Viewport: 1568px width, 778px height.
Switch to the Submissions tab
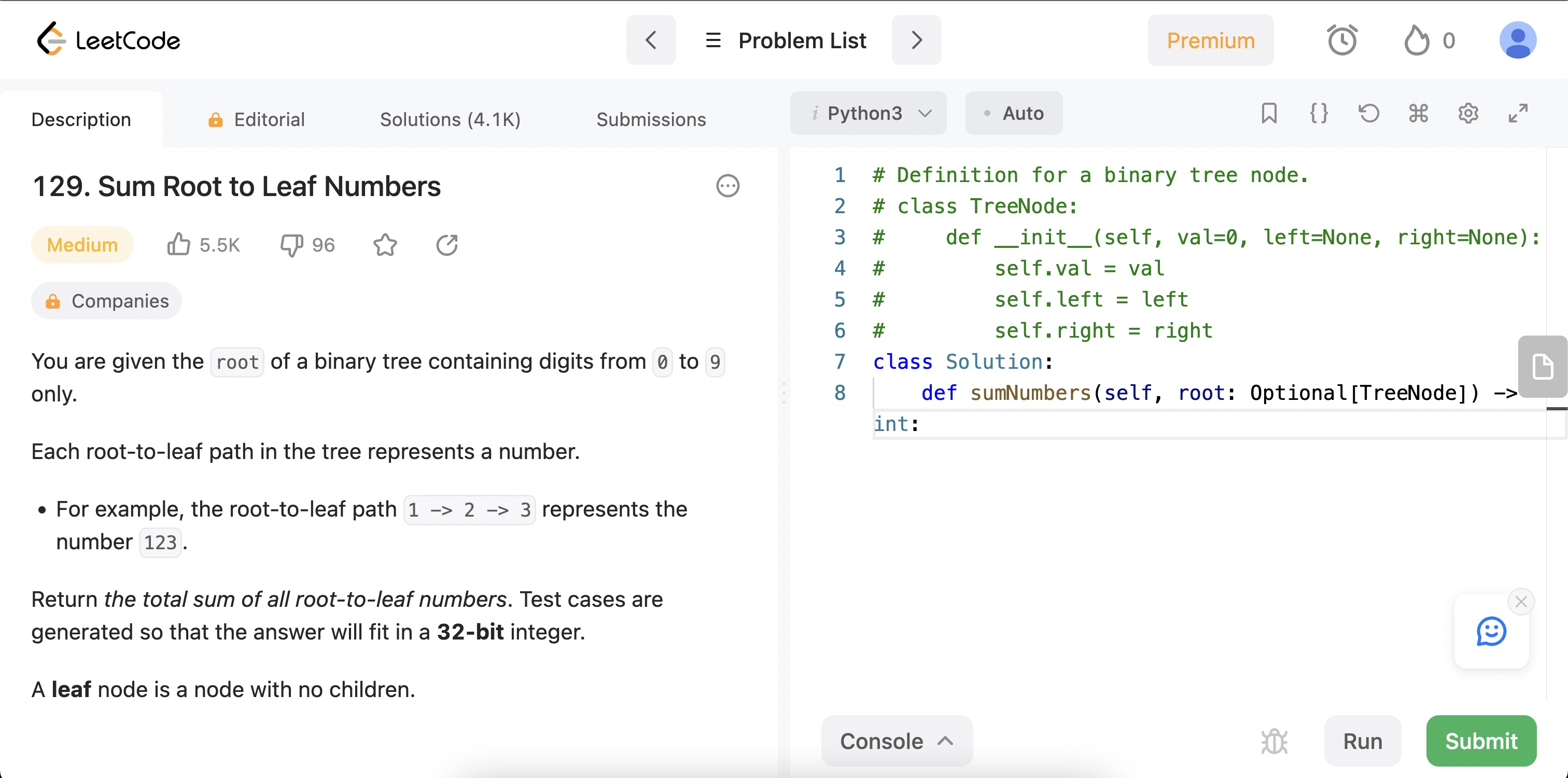(651, 120)
